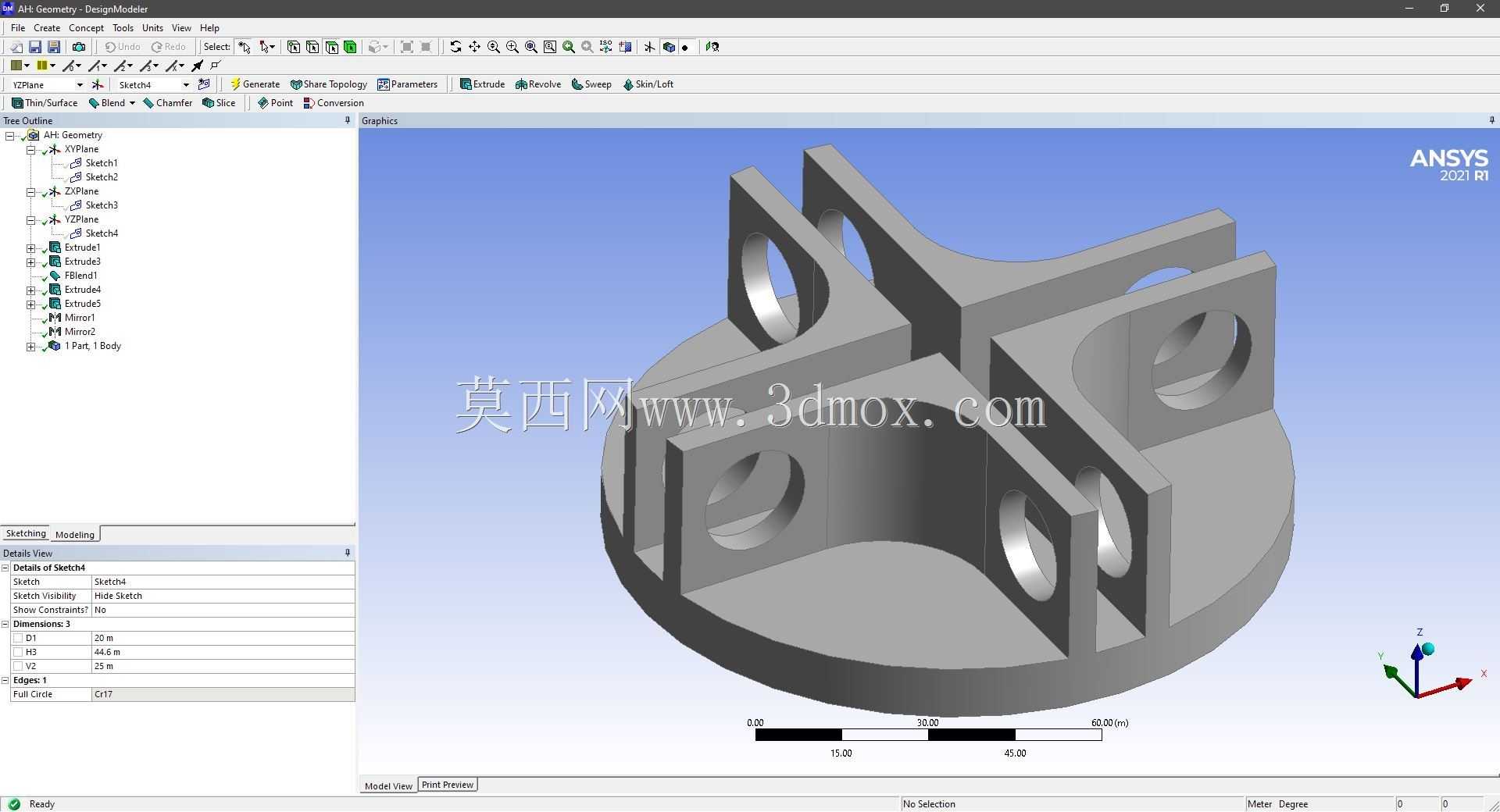Click the Skin/Loft button
The width and height of the screenshot is (1500, 812).
[x=648, y=84]
